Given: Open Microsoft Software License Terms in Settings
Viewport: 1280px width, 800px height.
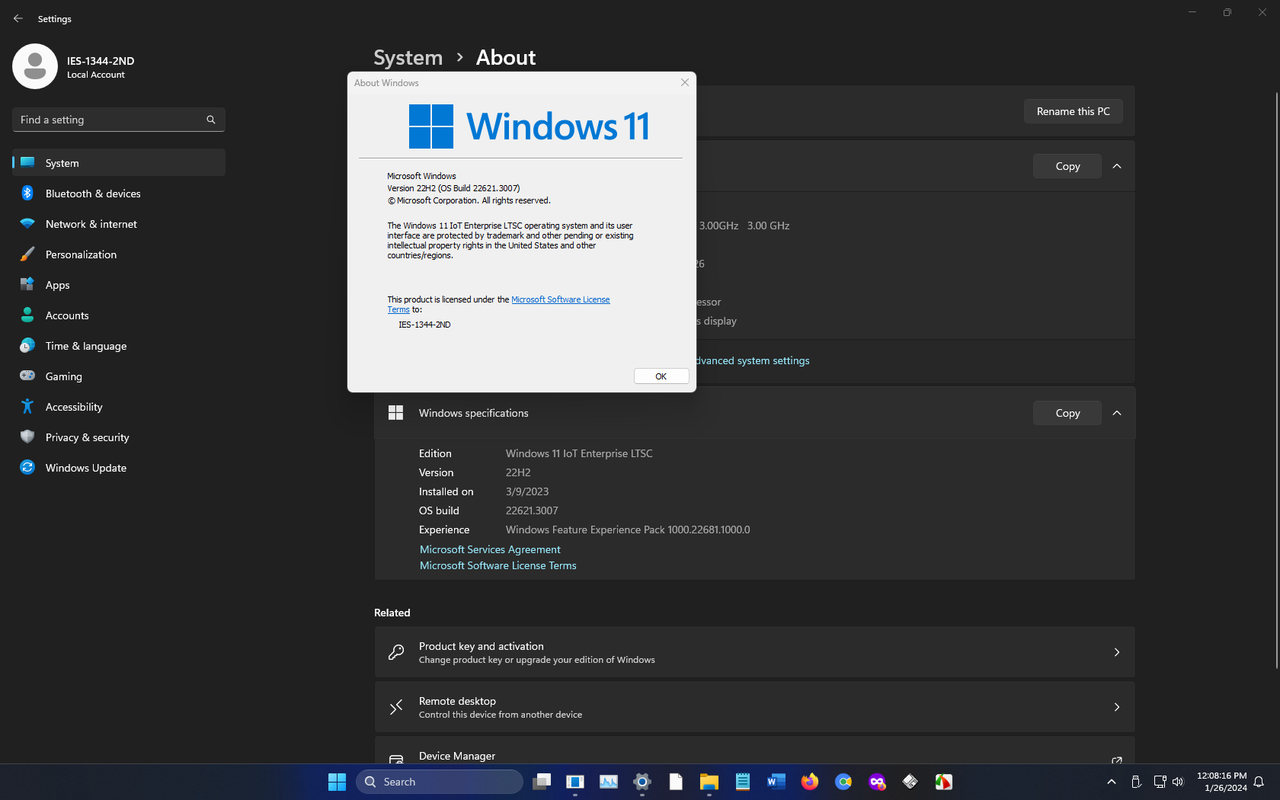Looking at the screenshot, I should pos(498,566).
